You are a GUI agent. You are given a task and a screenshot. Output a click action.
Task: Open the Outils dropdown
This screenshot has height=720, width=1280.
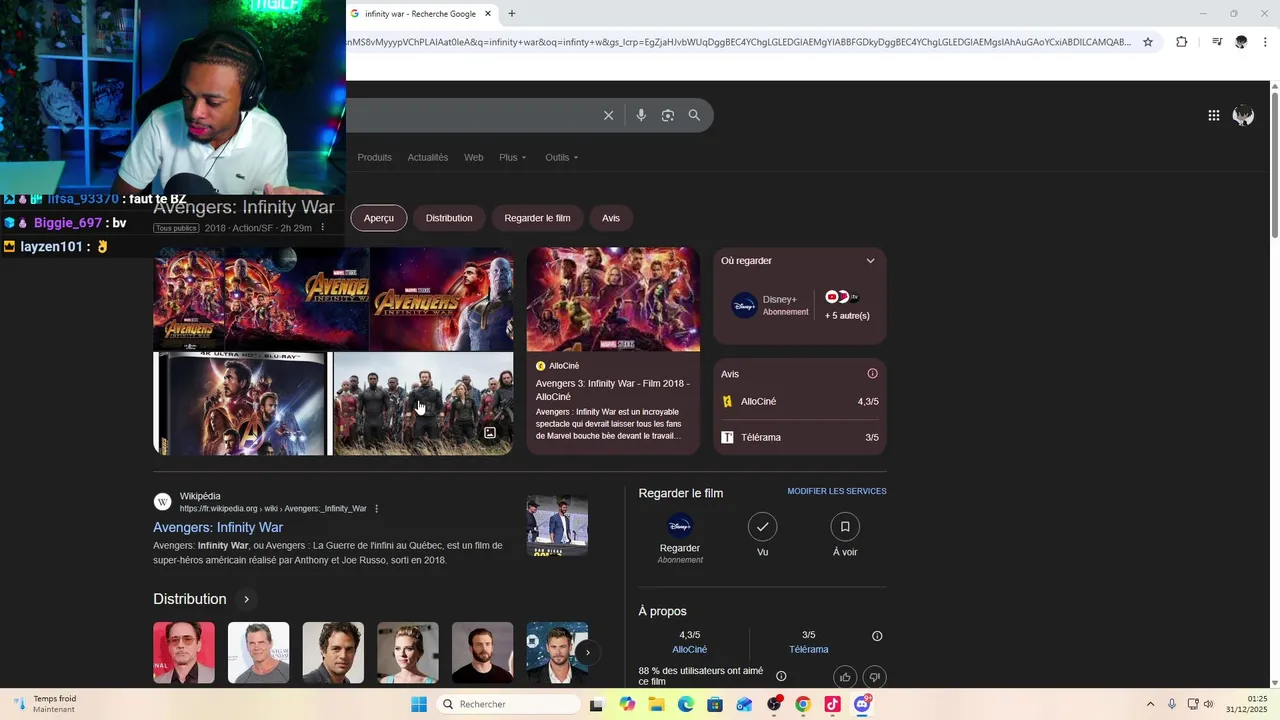point(561,157)
